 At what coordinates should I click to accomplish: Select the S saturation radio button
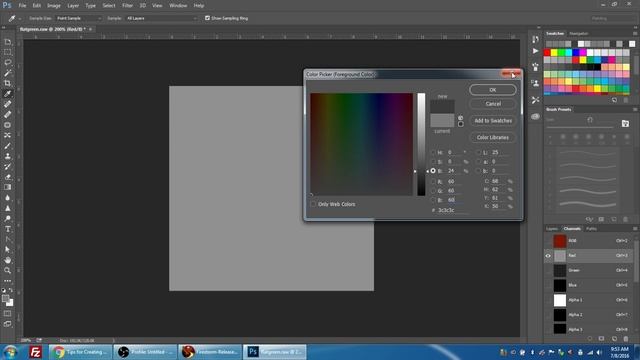point(433,162)
